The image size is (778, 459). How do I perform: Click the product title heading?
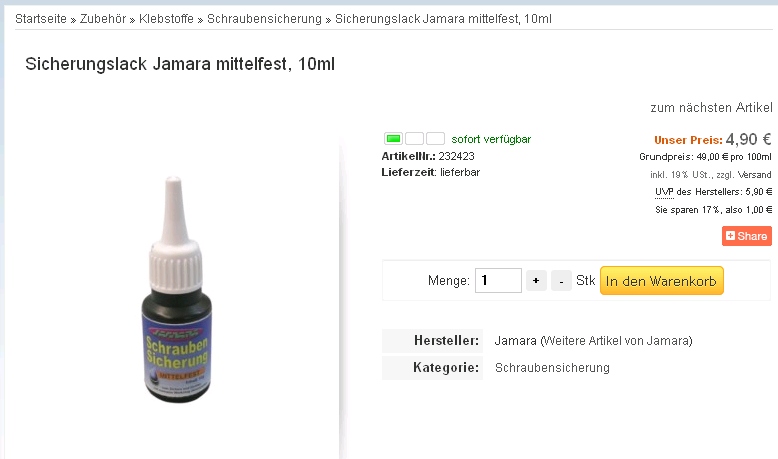180,64
